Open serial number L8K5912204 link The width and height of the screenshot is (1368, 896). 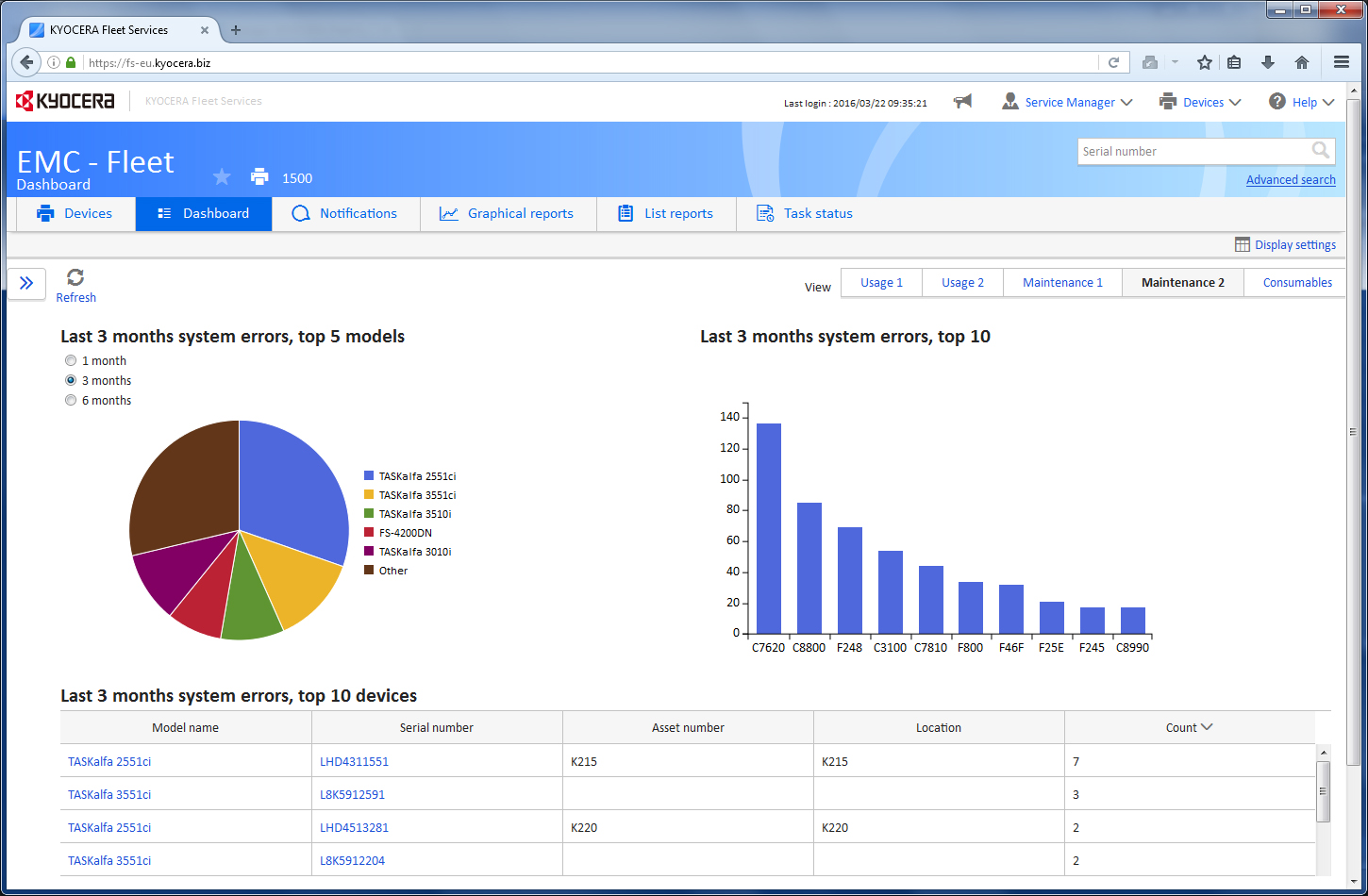tap(352, 860)
